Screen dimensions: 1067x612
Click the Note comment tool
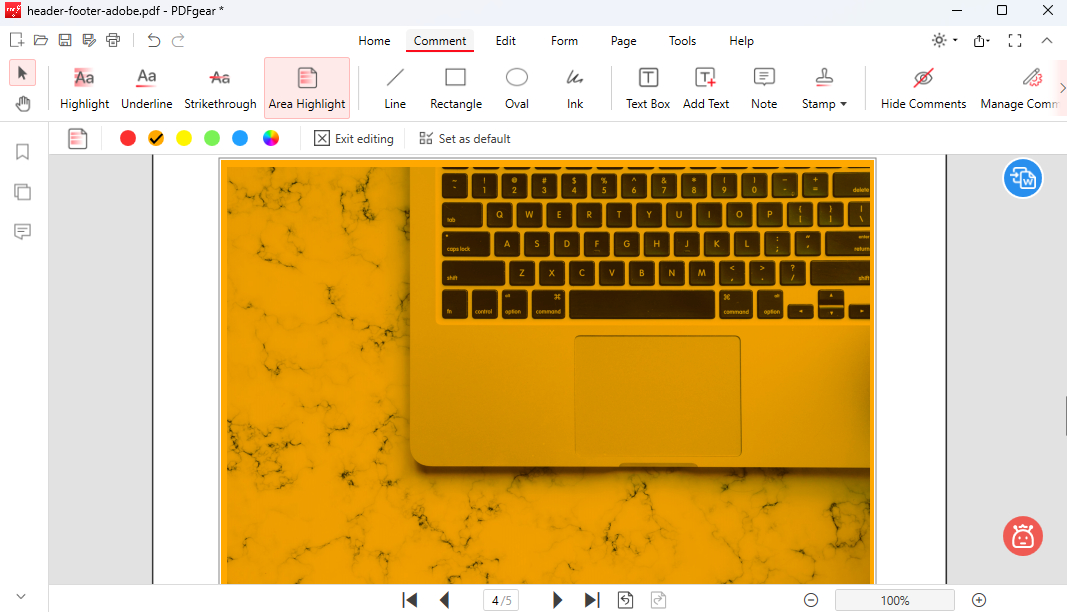[x=764, y=88]
